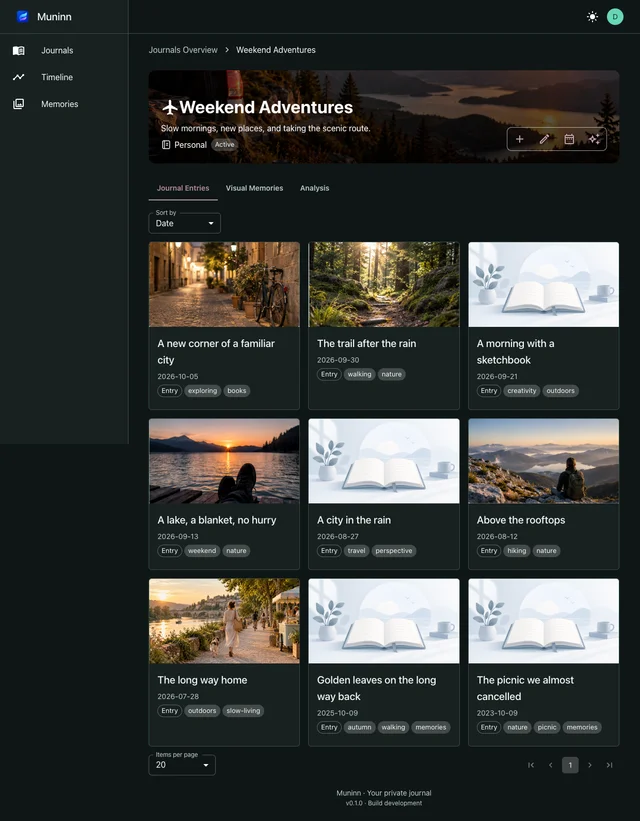Open the user avatar D menu
640x821 pixels.
click(615, 17)
